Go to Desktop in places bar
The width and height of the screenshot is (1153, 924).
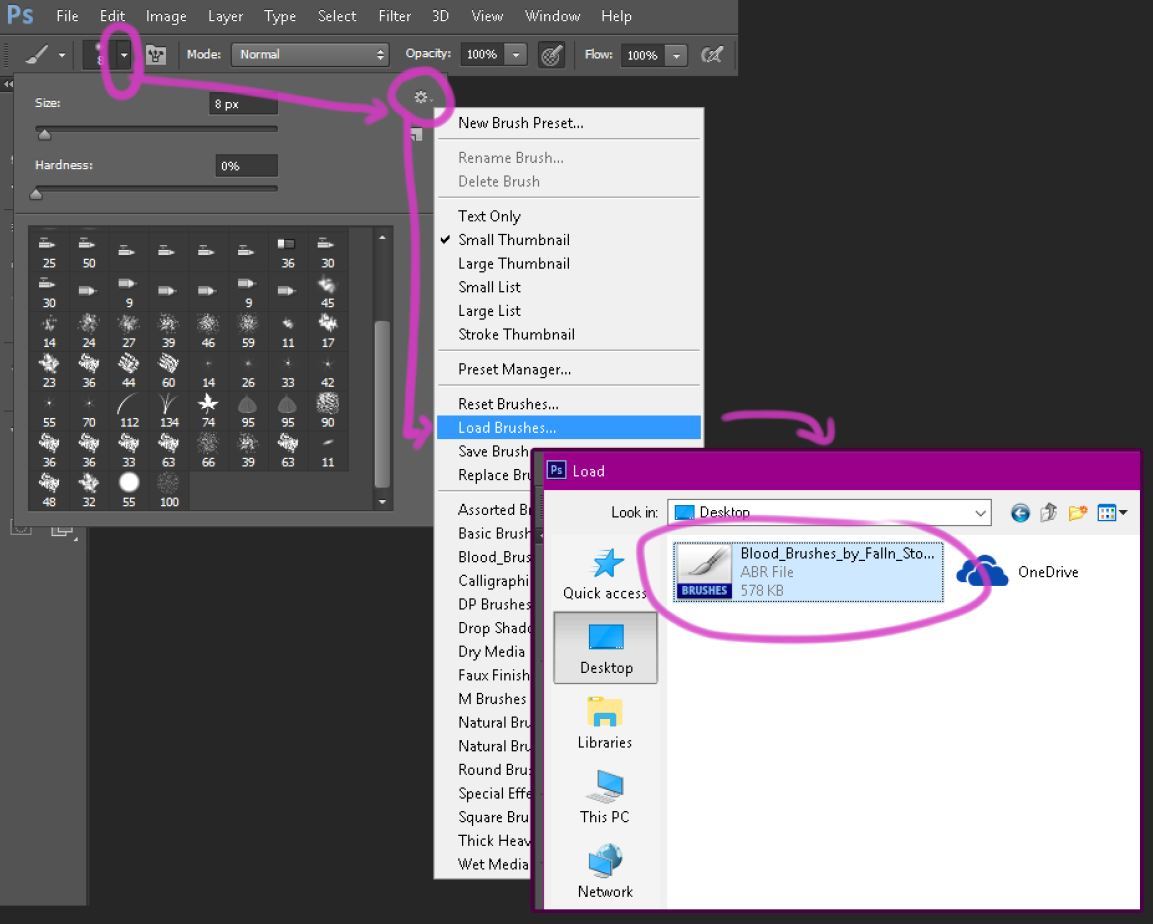(x=605, y=648)
